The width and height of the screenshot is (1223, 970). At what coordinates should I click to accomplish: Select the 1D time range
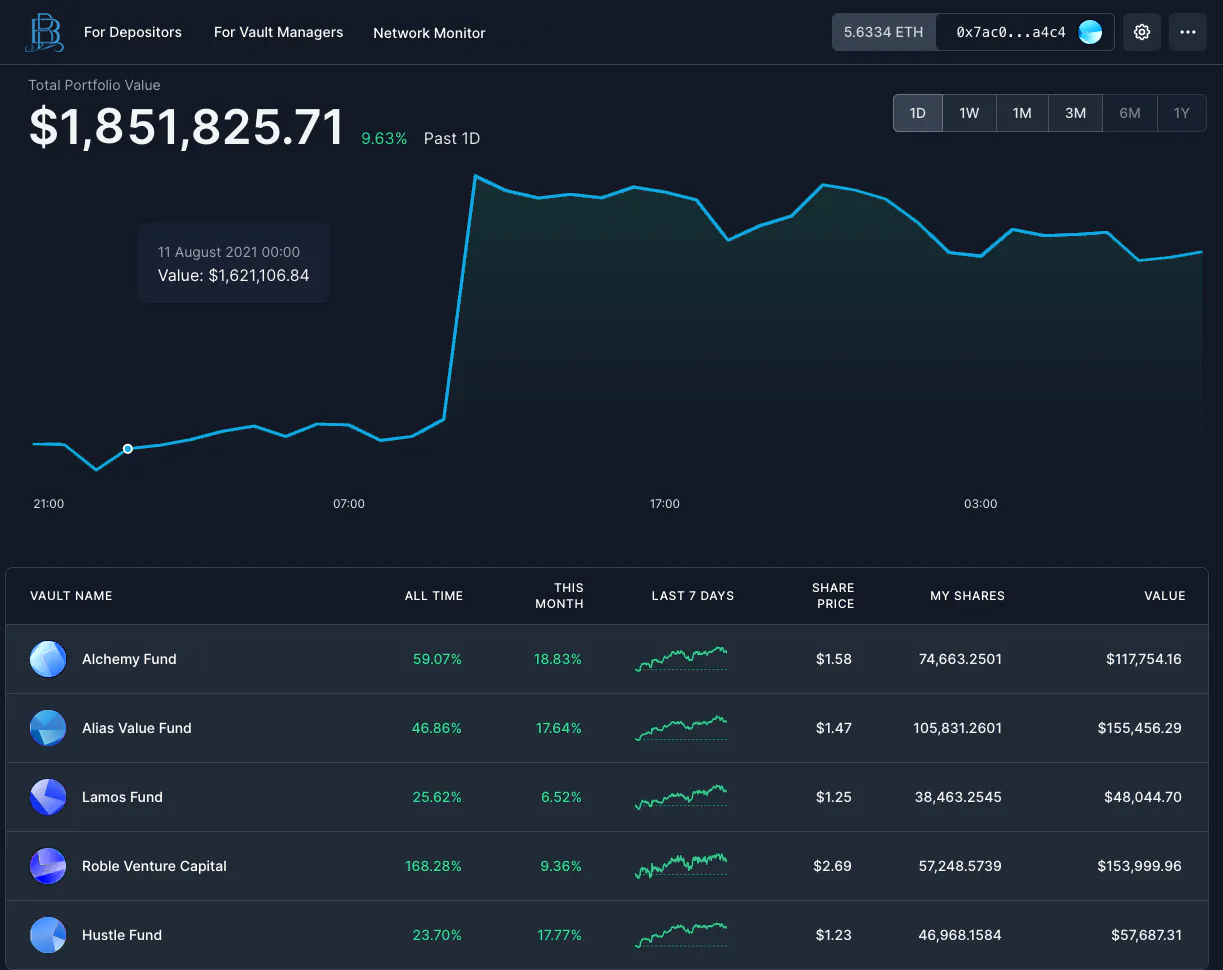click(x=918, y=113)
